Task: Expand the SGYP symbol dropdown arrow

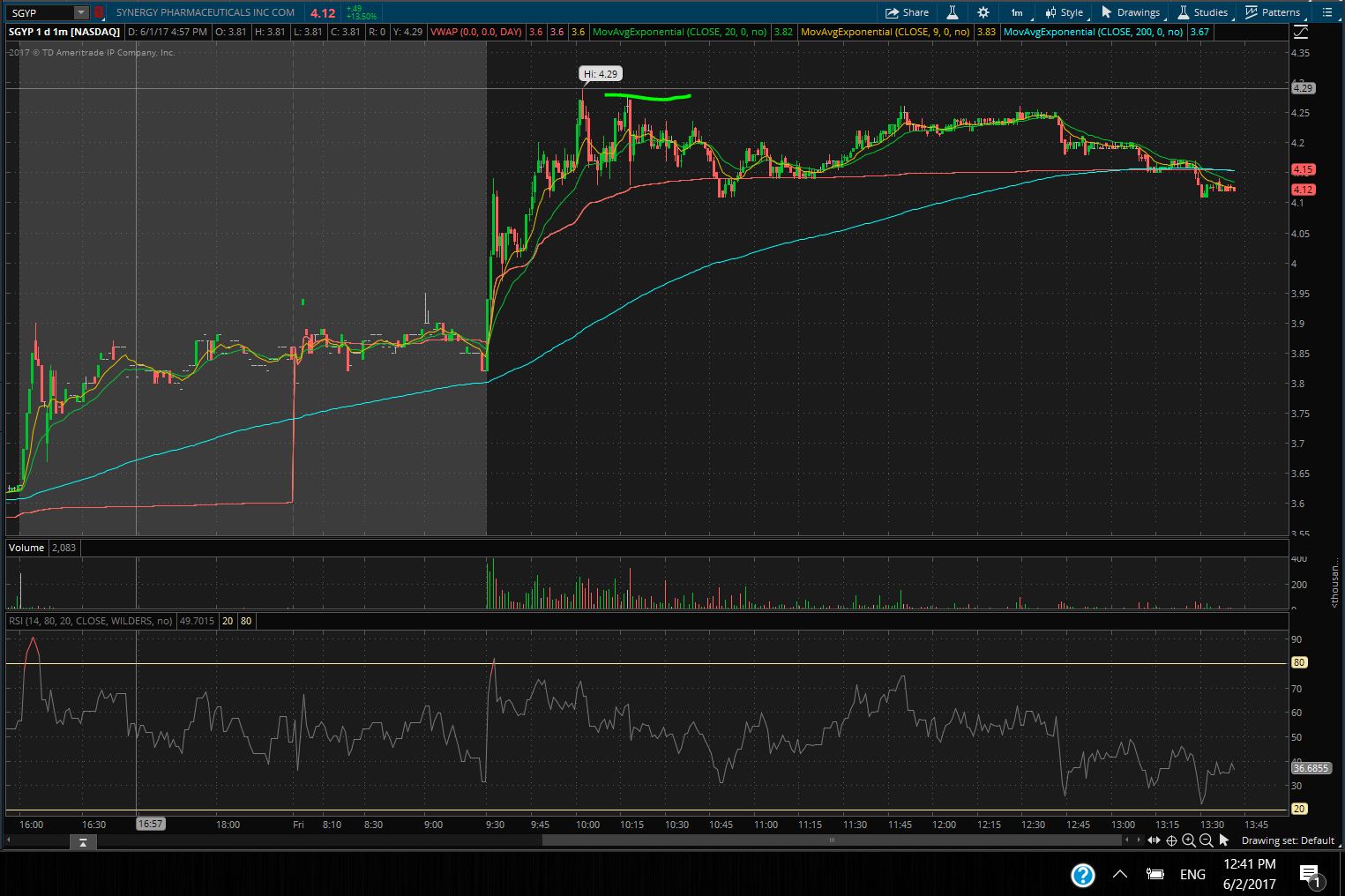Action: (81, 12)
